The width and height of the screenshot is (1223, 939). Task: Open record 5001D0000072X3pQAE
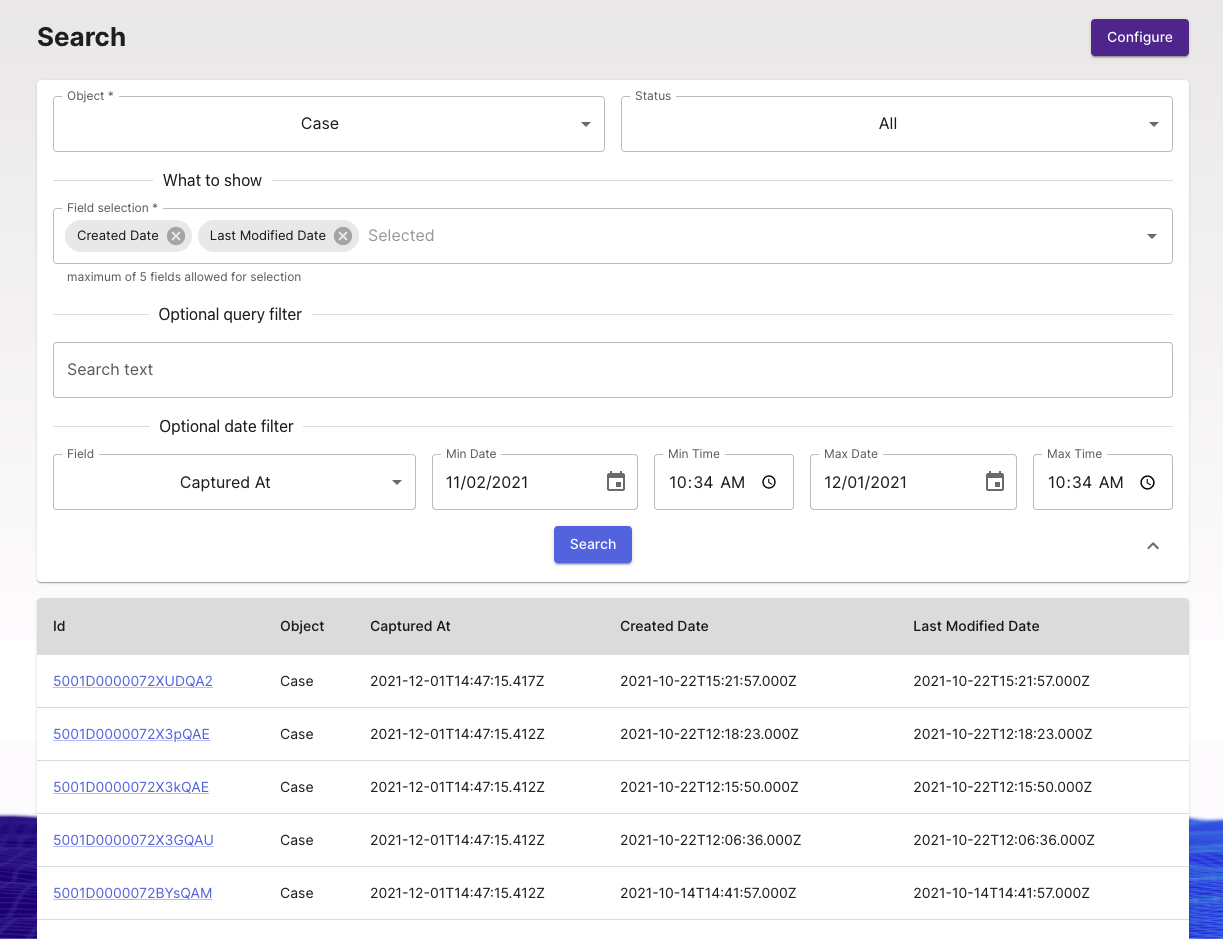(131, 734)
